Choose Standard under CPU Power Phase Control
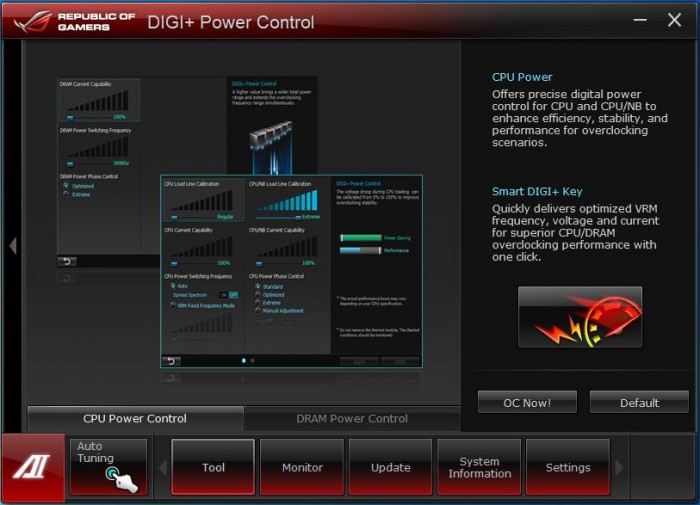This screenshot has height=505, width=700. 257,286
